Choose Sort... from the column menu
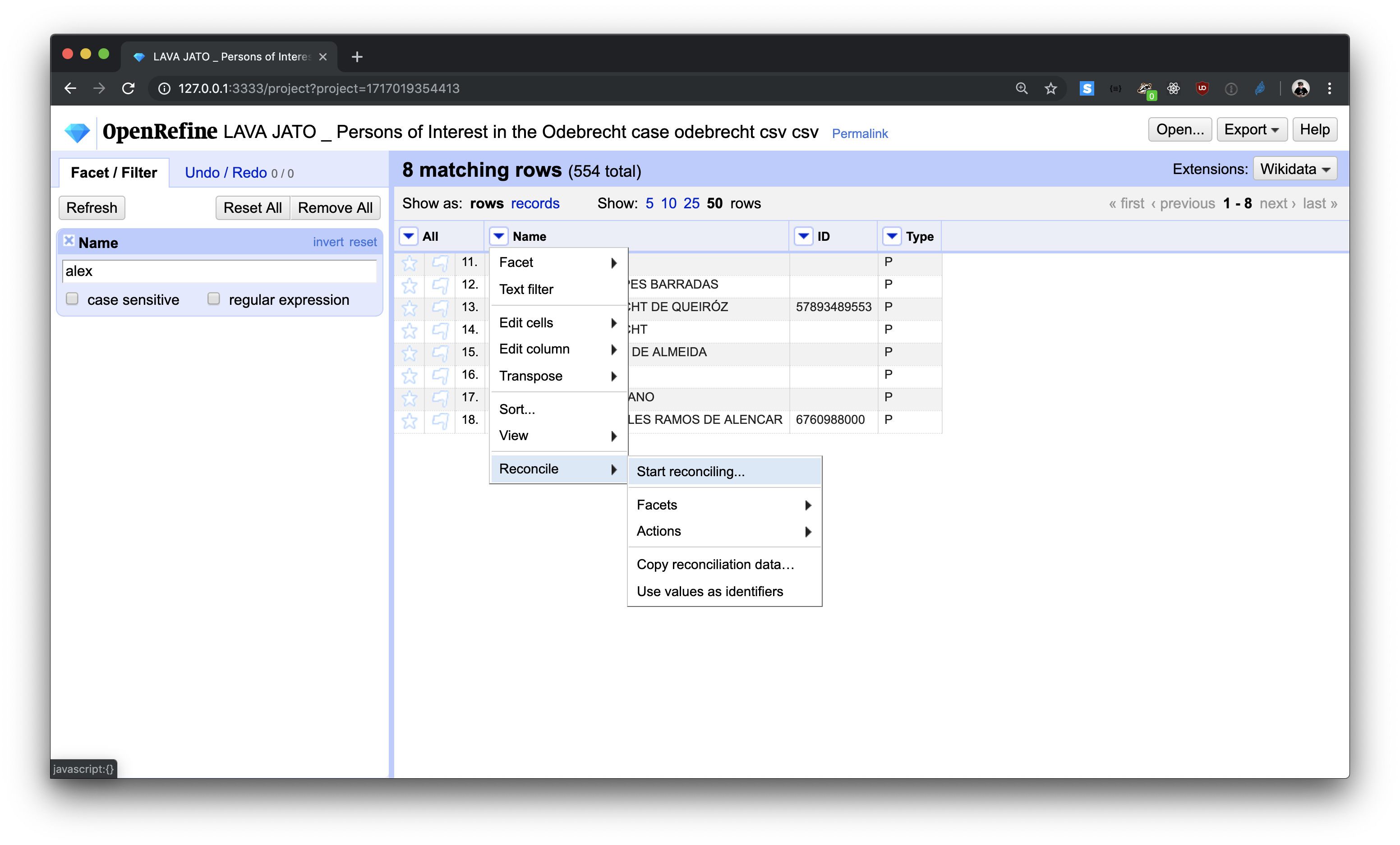The height and width of the screenshot is (845, 1400). click(x=558, y=409)
